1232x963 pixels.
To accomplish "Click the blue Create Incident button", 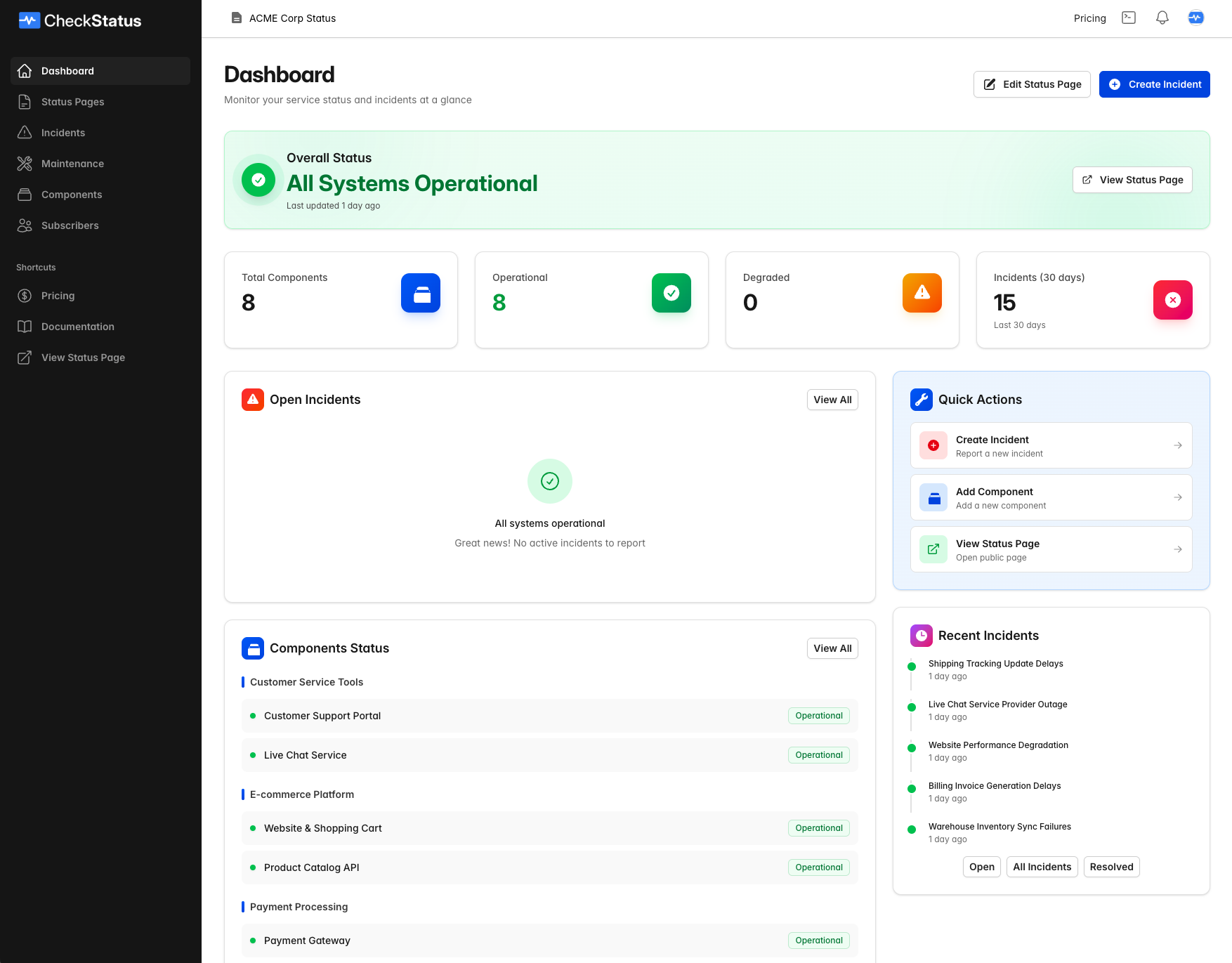I will 1154,84.
